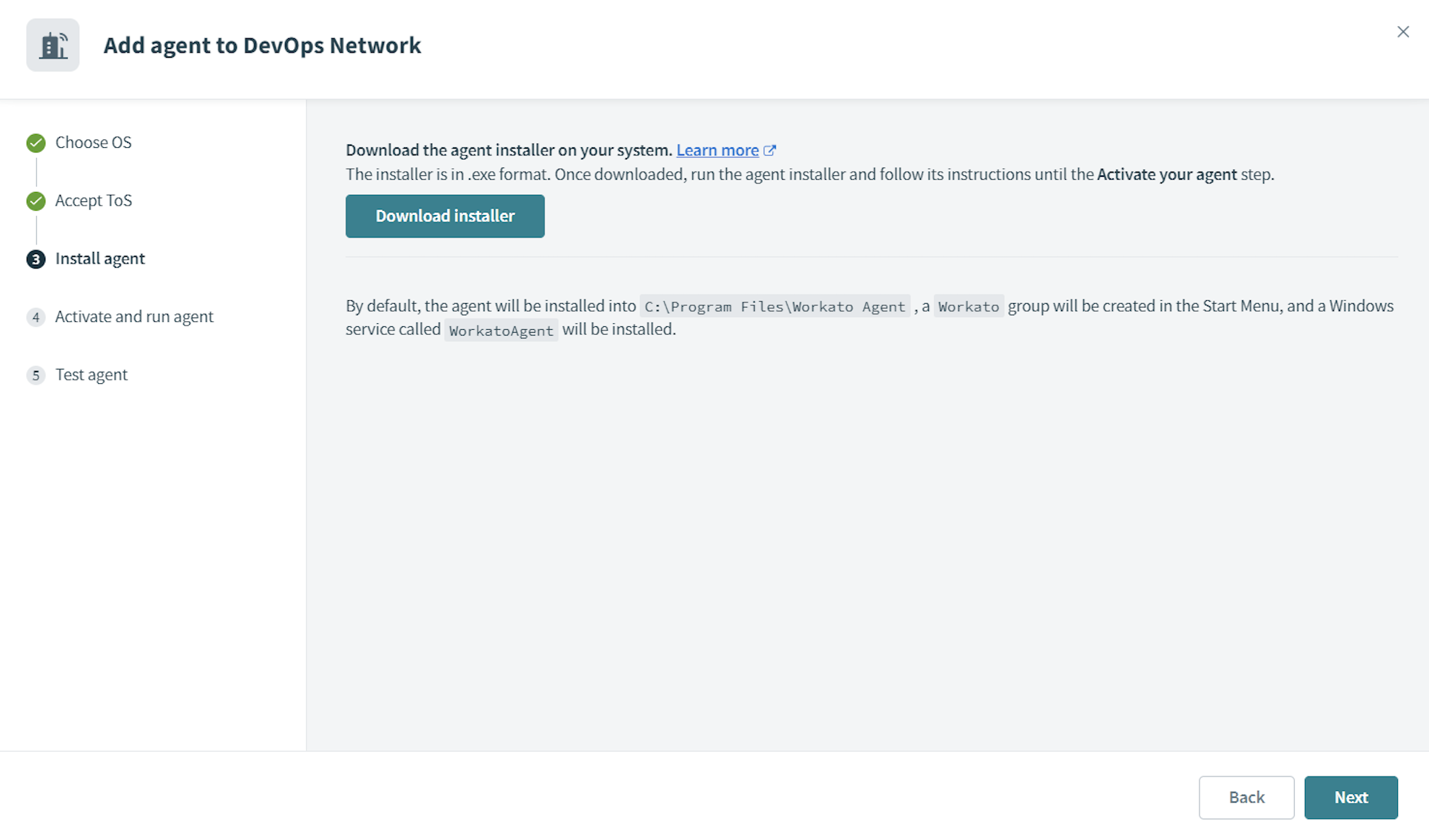Click the Back button

(x=1246, y=797)
